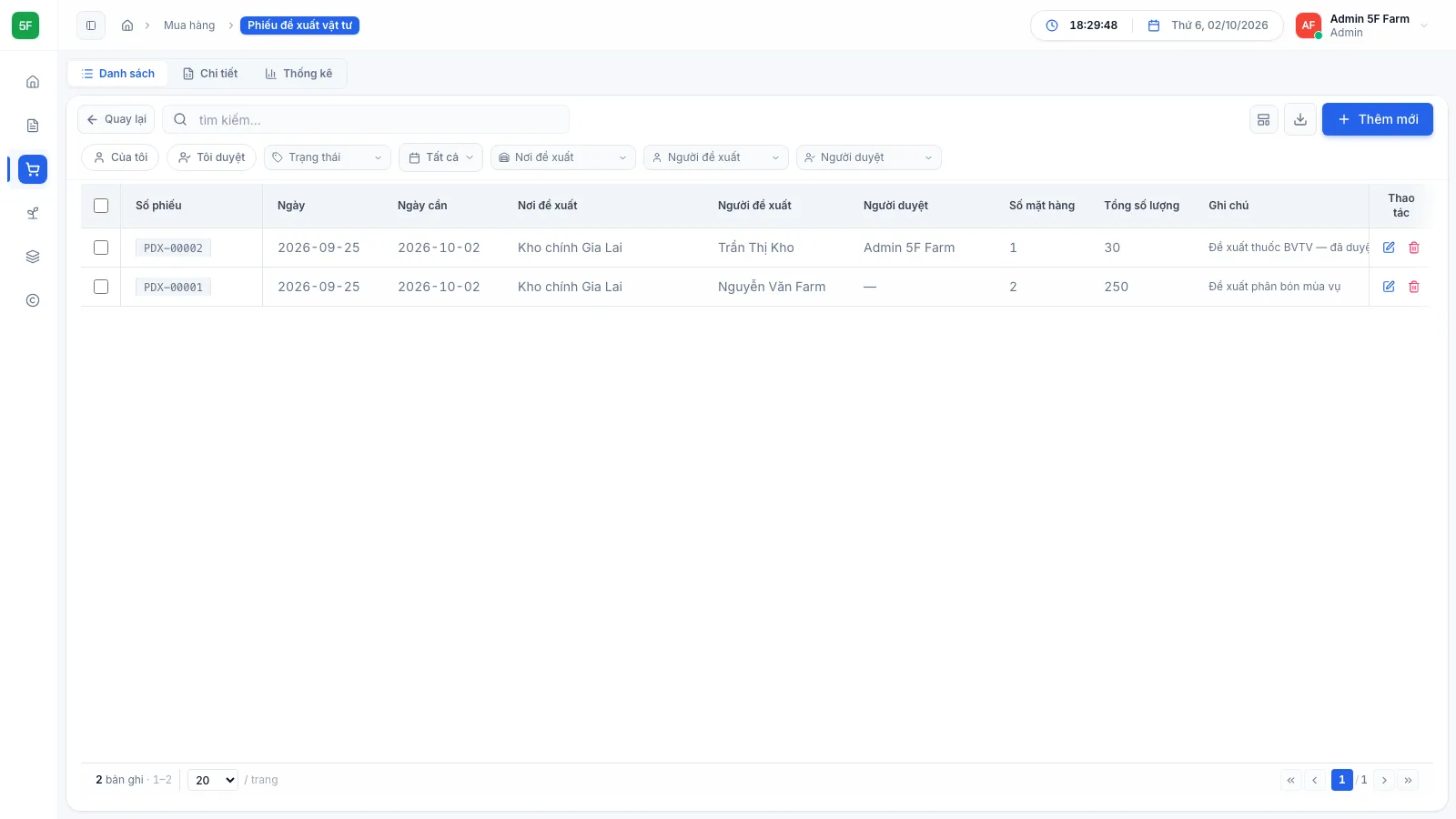The height and width of the screenshot is (819, 1456).
Task: Check the select-all header checkbox
Action: pos(101,206)
